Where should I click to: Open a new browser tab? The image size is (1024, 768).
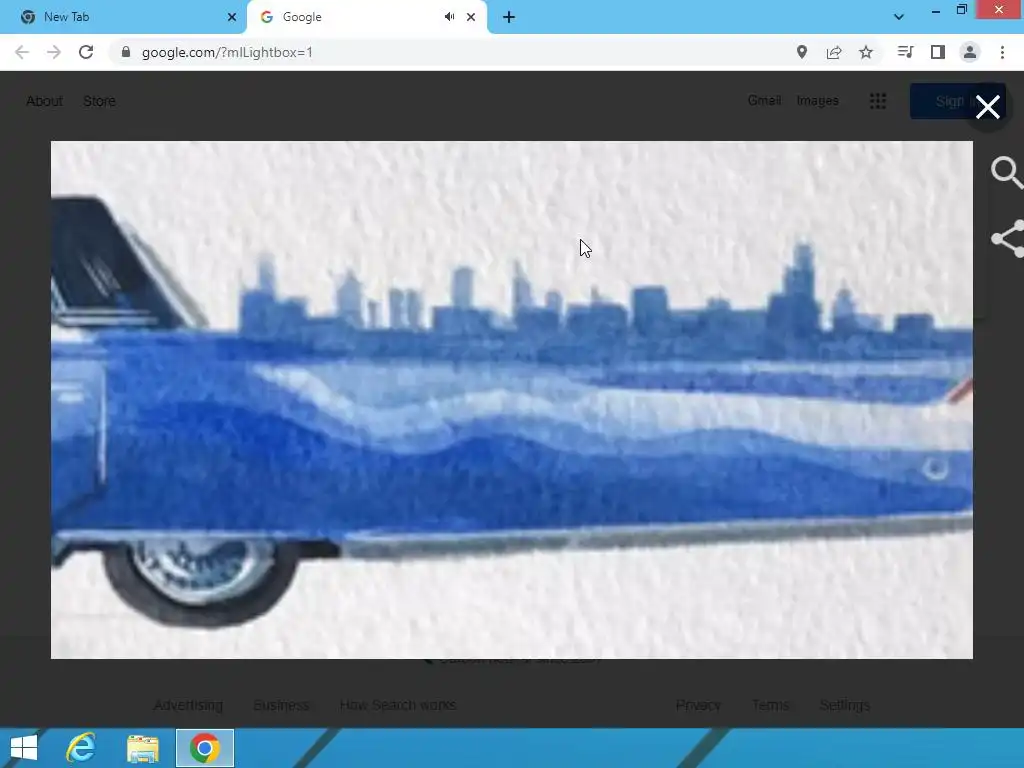[509, 17]
